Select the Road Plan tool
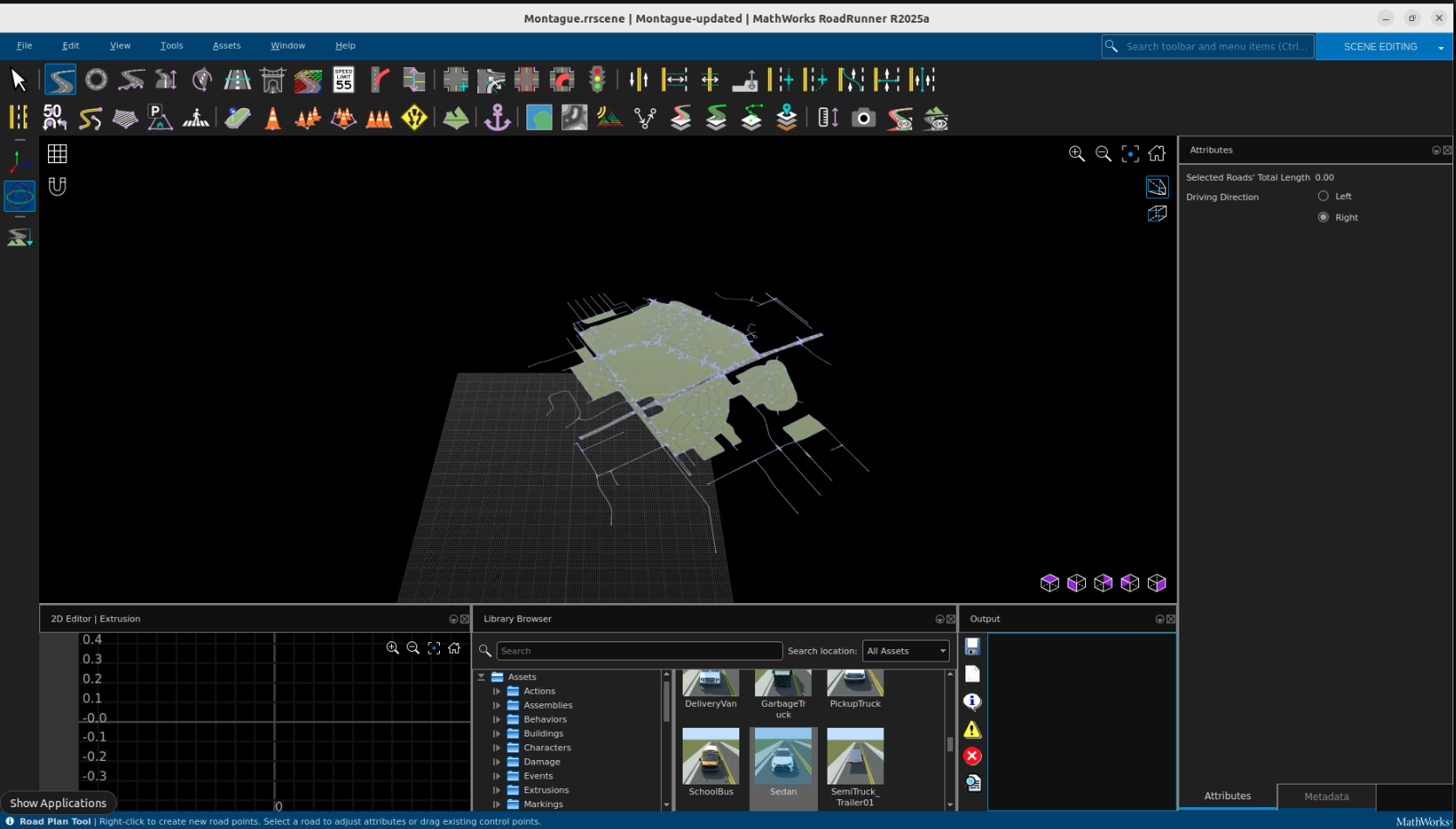1456x829 pixels. 60,80
